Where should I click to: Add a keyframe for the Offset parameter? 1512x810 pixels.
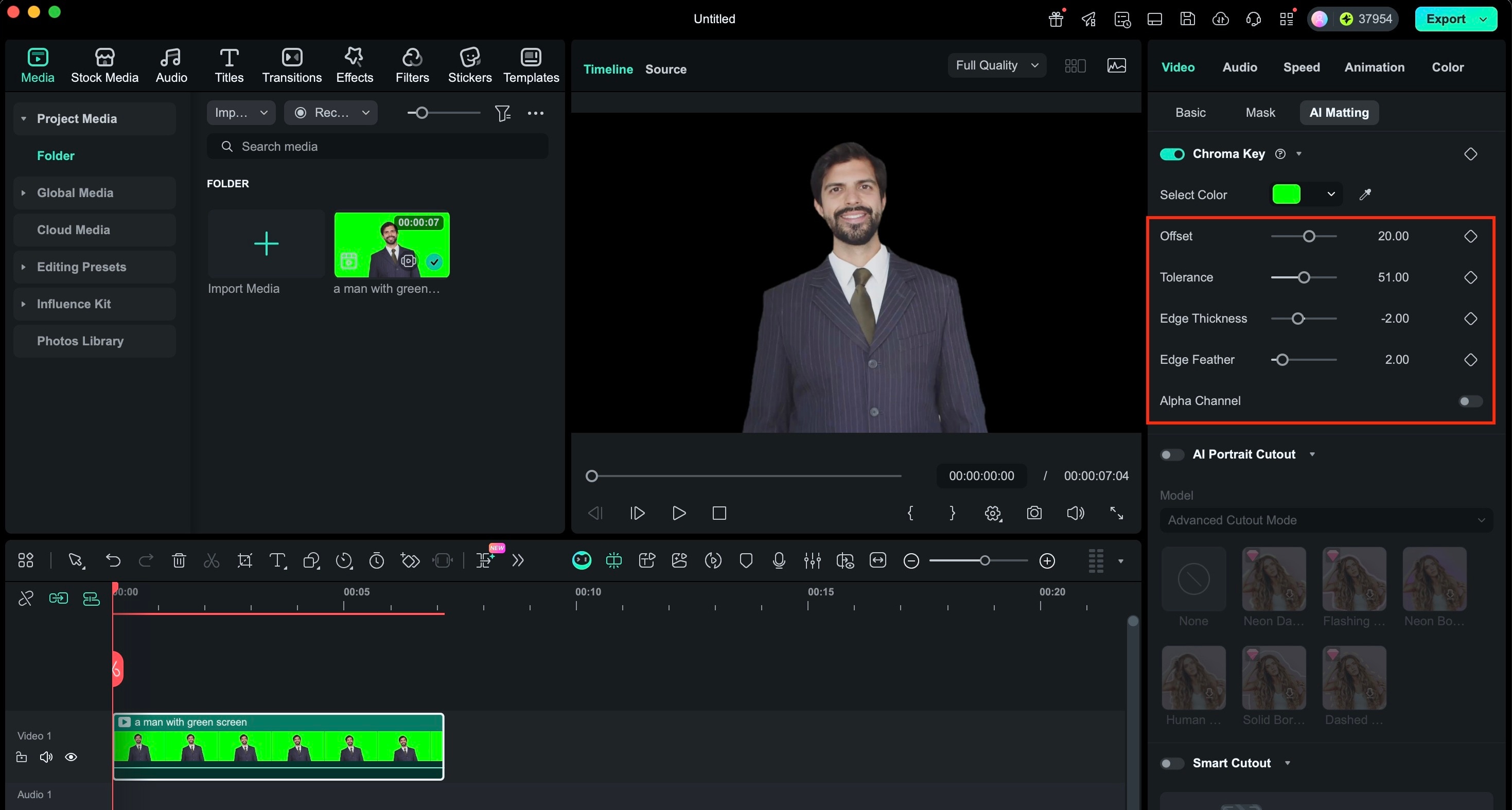1471,237
